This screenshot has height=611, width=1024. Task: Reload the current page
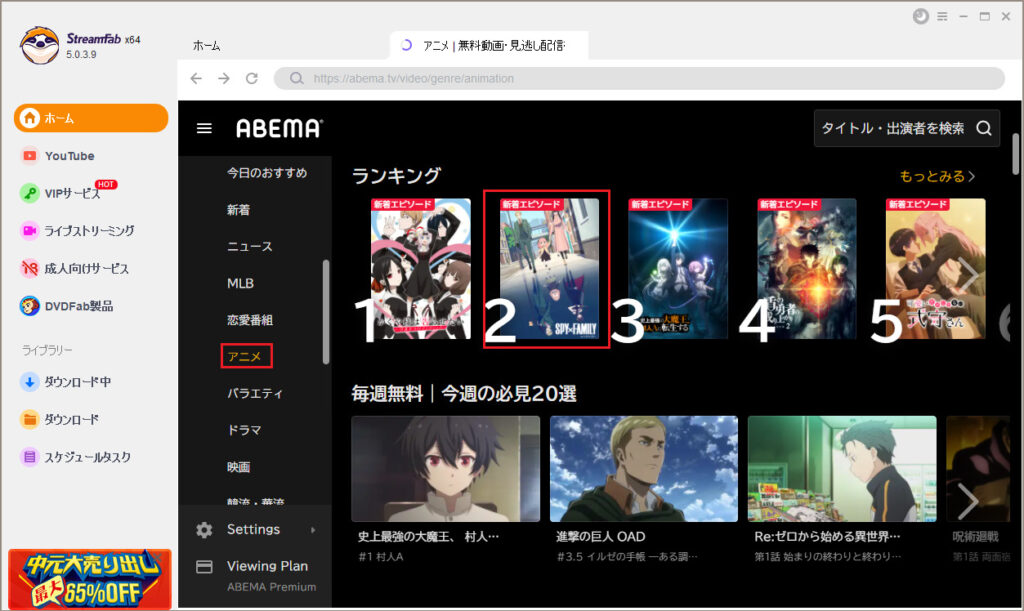click(251, 78)
